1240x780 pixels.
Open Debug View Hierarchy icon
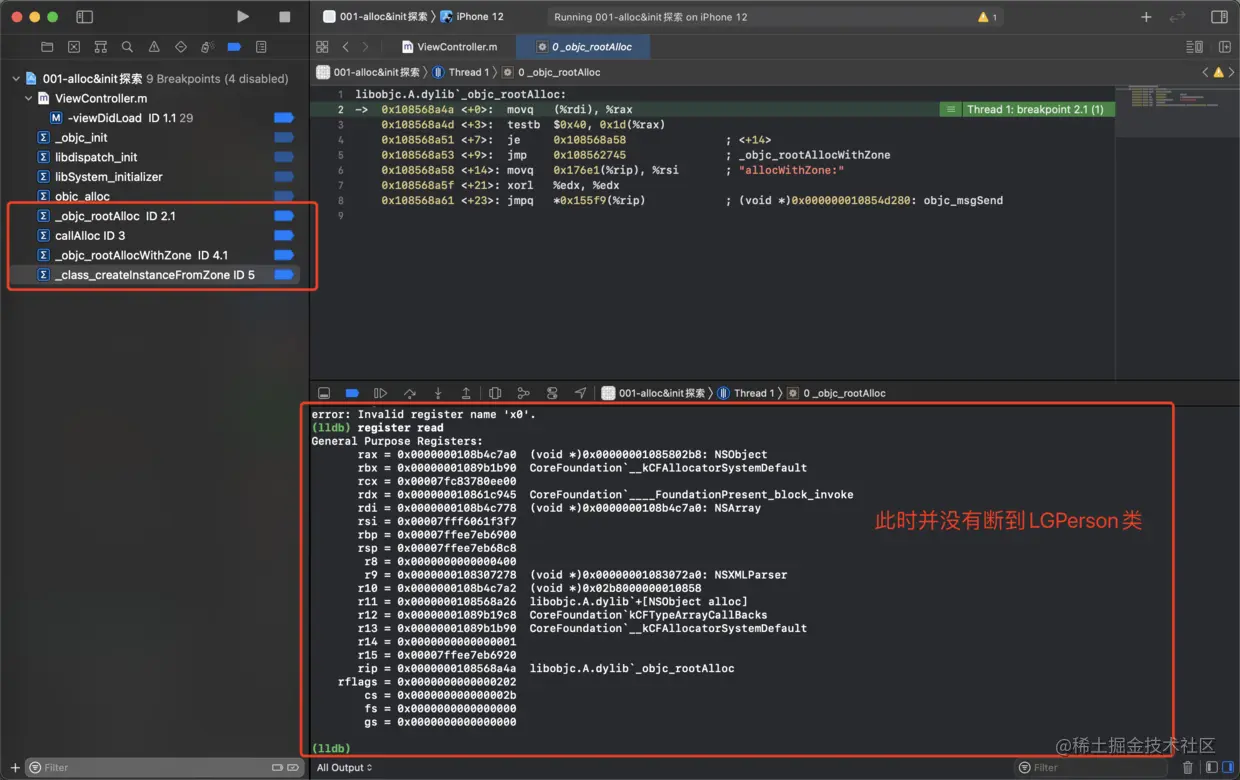(x=495, y=393)
